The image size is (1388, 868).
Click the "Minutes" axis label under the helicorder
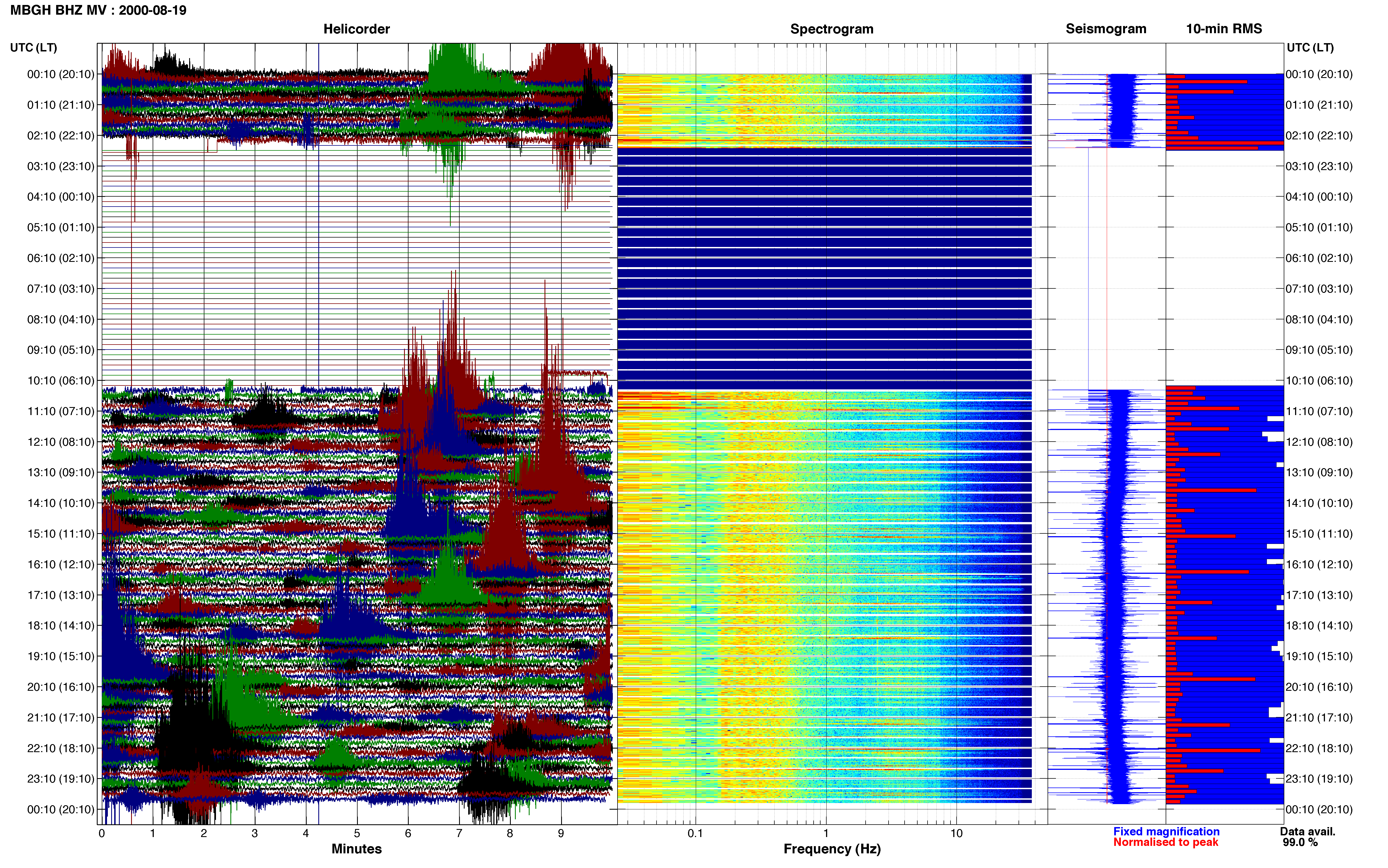(x=356, y=848)
